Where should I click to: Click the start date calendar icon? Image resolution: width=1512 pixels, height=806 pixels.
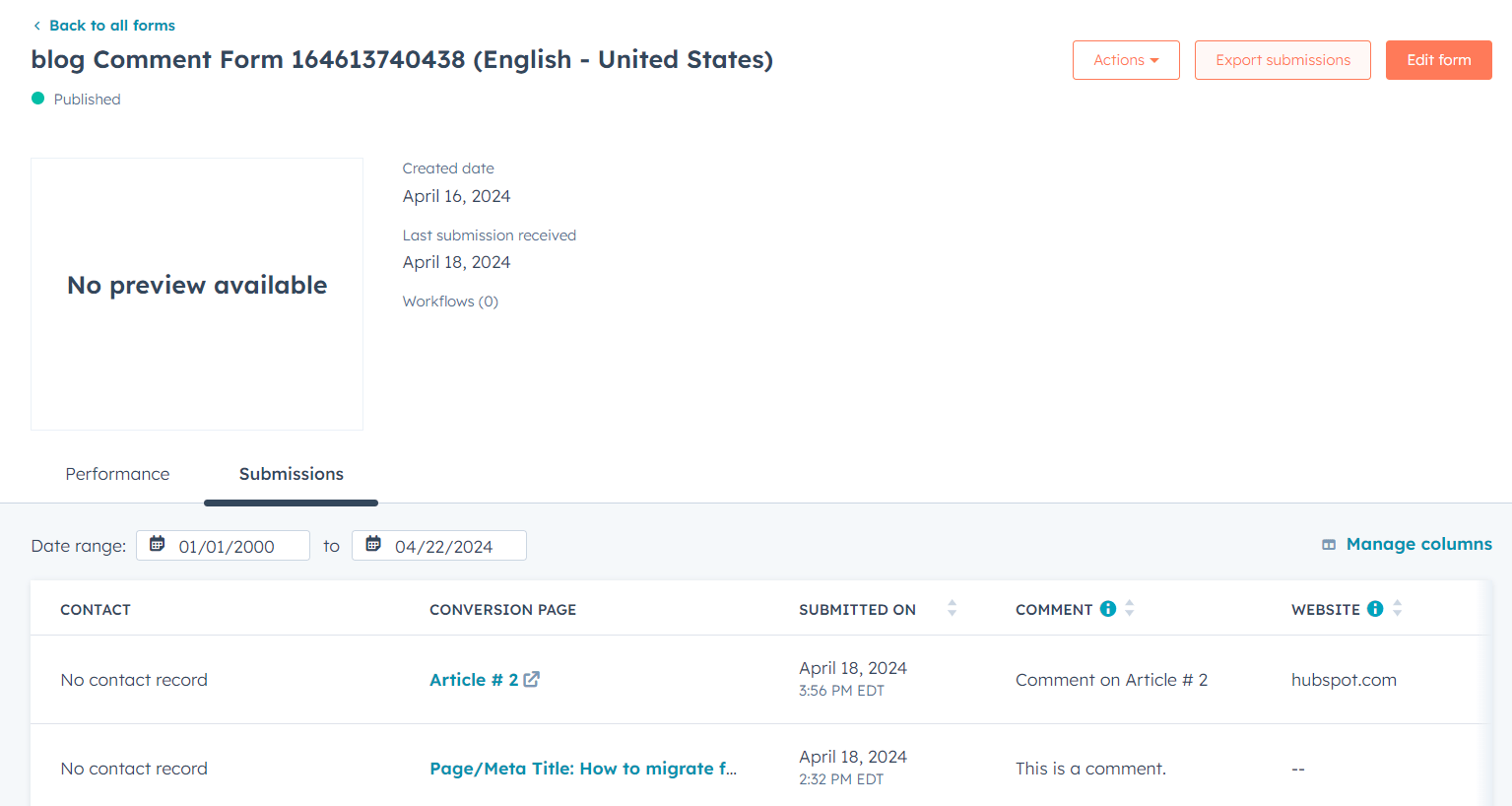[157, 544]
